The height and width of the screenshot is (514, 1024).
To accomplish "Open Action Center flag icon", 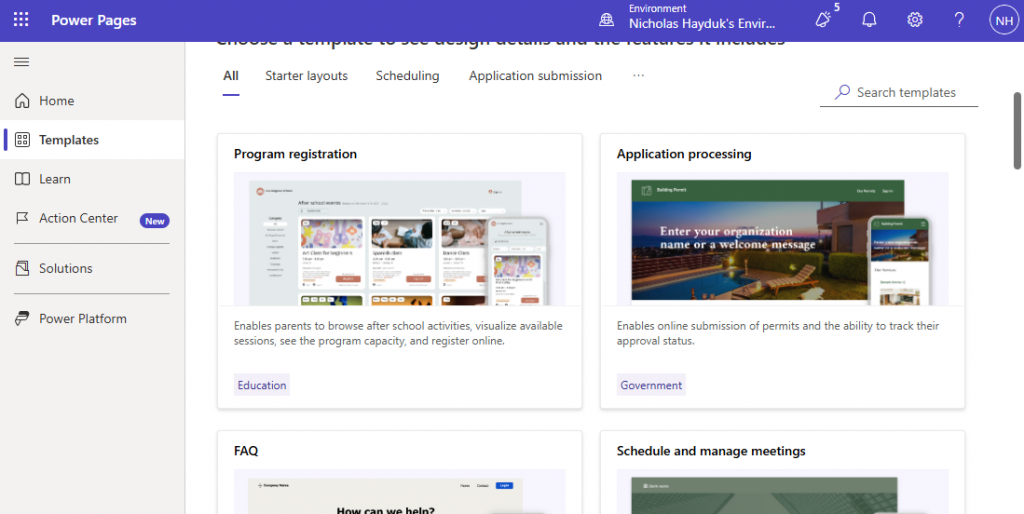I will (x=22, y=218).
